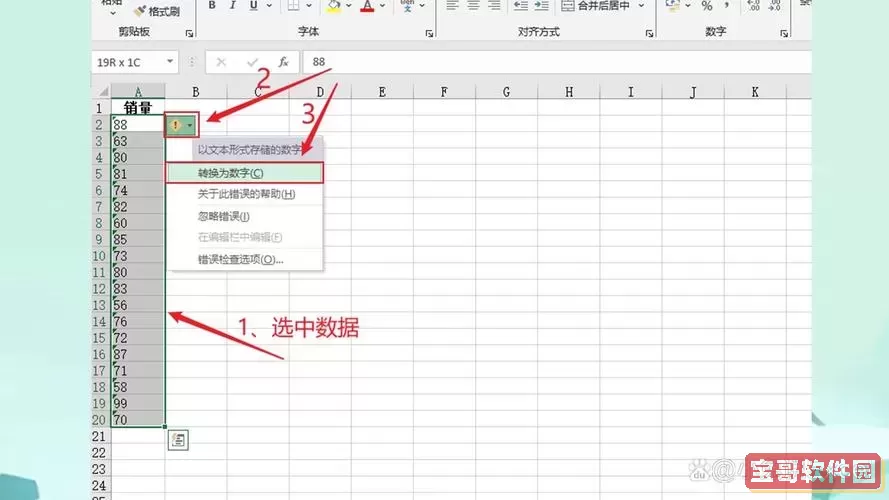Image resolution: width=889 pixels, height=500 pixels.
Task: Select row 1 header
Action: coord(100,108)
